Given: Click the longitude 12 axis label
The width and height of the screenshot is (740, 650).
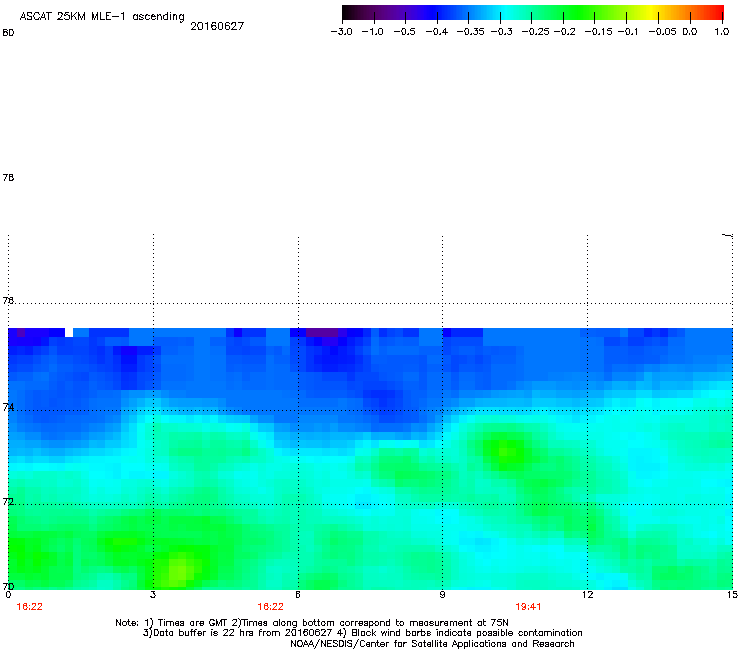Looking at the screenshot, I should (587, 595).
